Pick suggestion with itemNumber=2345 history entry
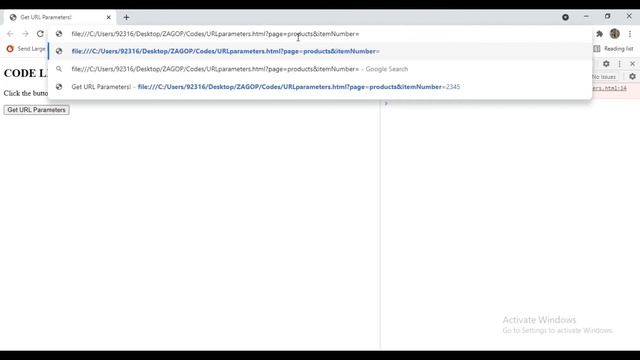The height and width of the screenshot is (360, 640). pyautogui.click(x=320, y=87)
